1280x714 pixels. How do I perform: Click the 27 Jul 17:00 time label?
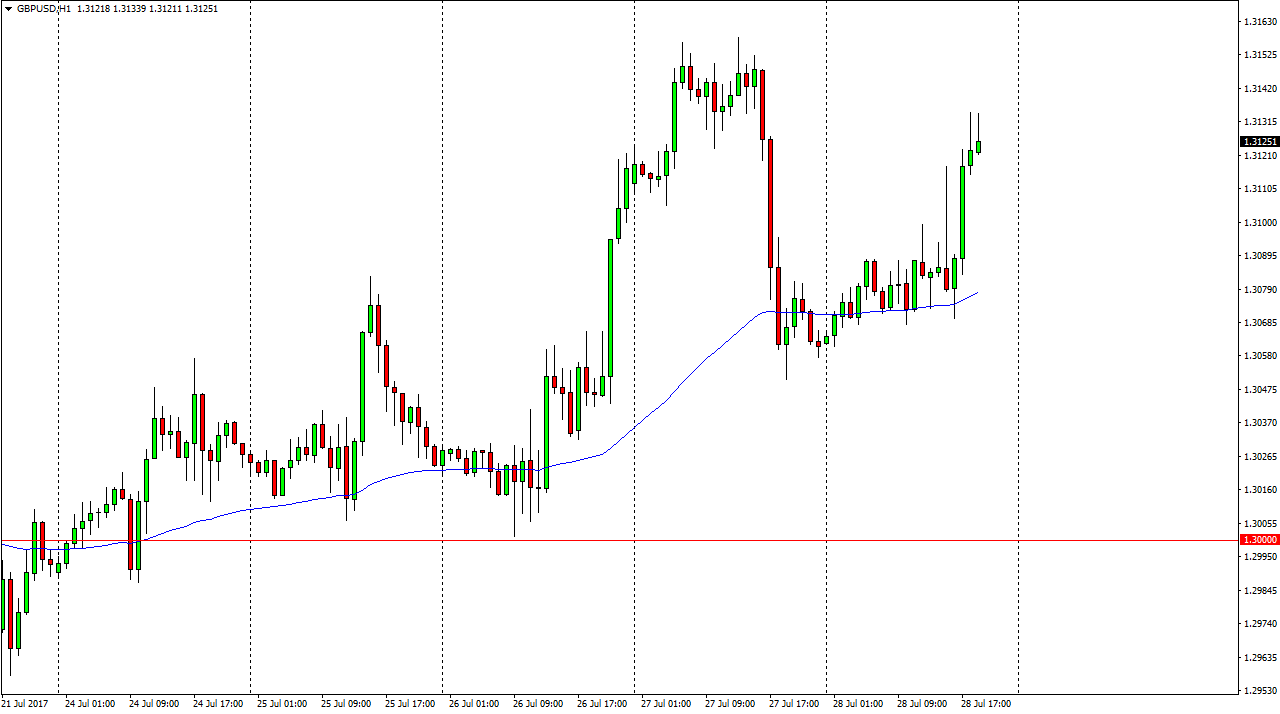pyautogui.click(x=794, y=704)
